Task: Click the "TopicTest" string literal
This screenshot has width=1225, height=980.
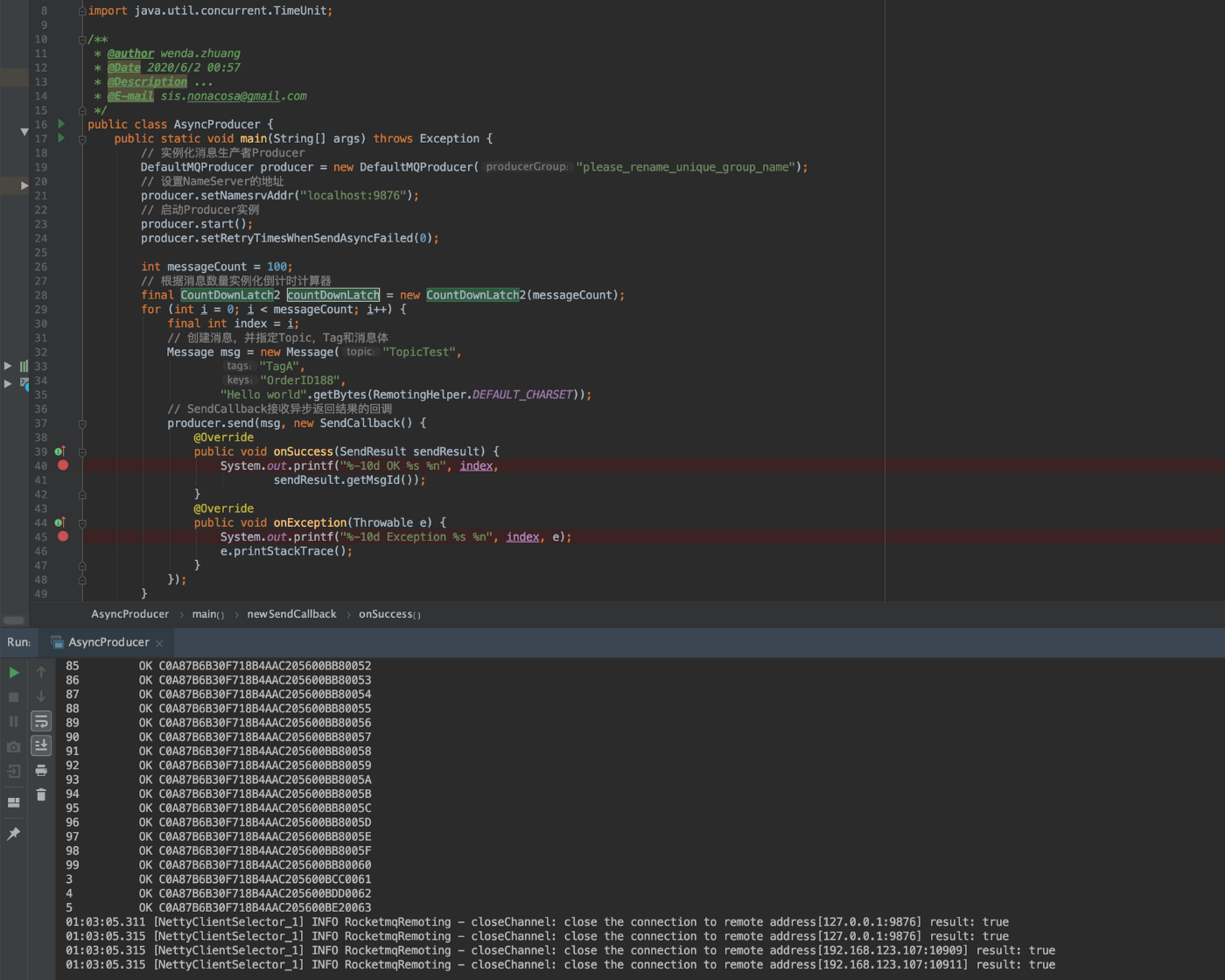Action: (x=418, y=352)
